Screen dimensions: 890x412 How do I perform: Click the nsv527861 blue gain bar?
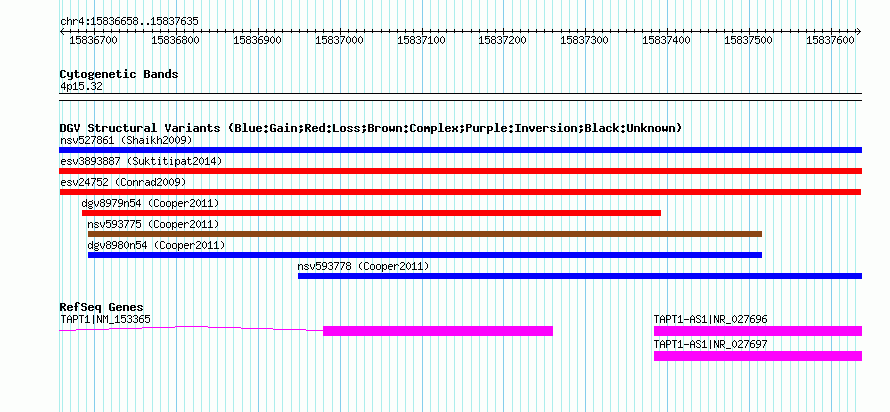[460, 150]
